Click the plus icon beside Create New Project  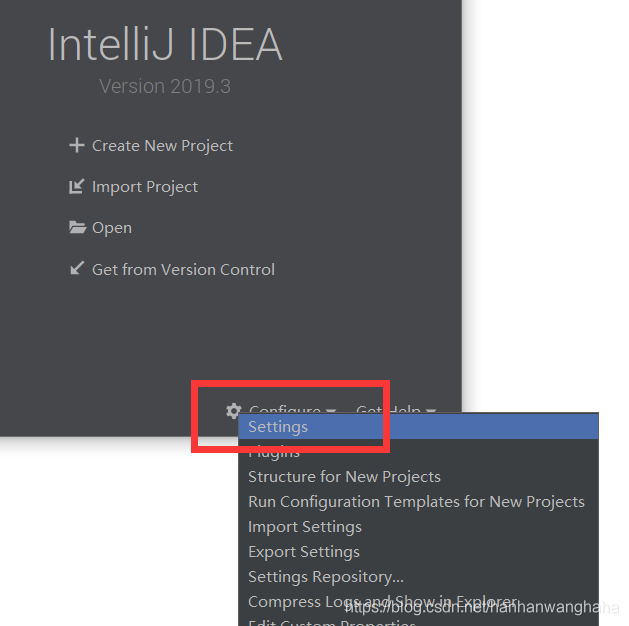(76, 146)
